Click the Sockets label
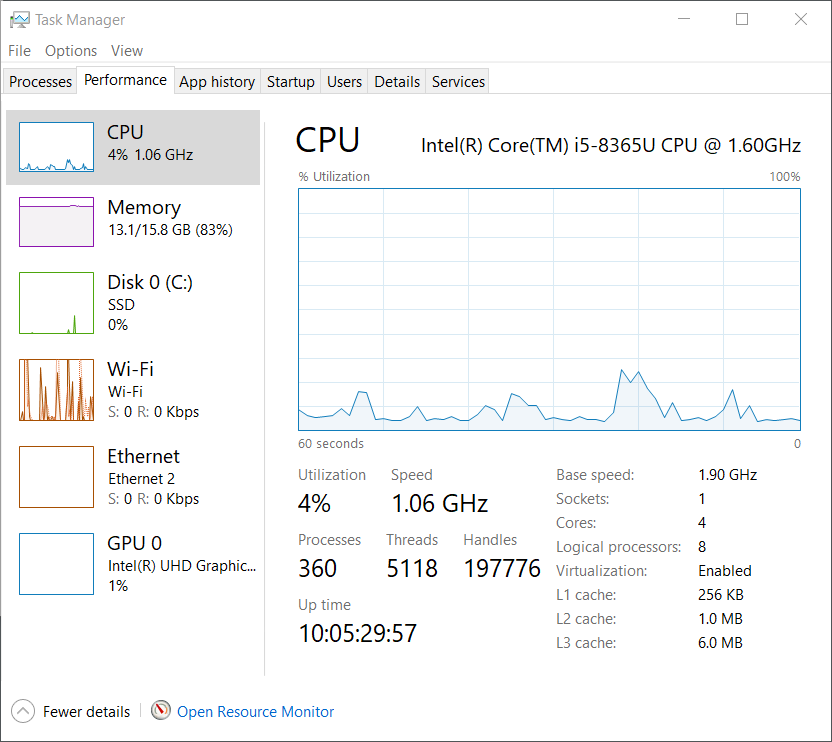 click(x=583, y=499)
